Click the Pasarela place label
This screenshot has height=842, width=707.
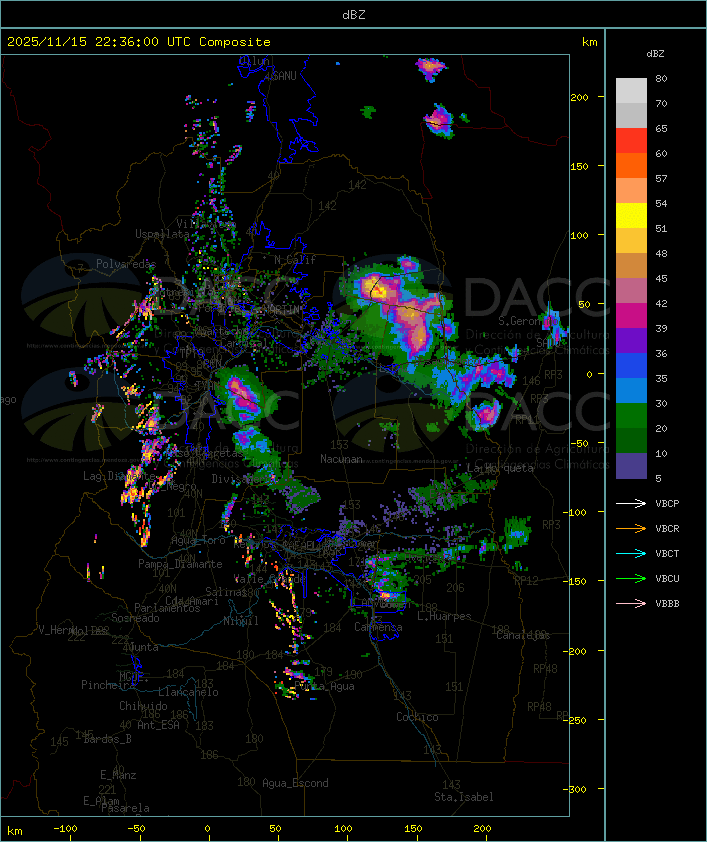pos(125,808)
